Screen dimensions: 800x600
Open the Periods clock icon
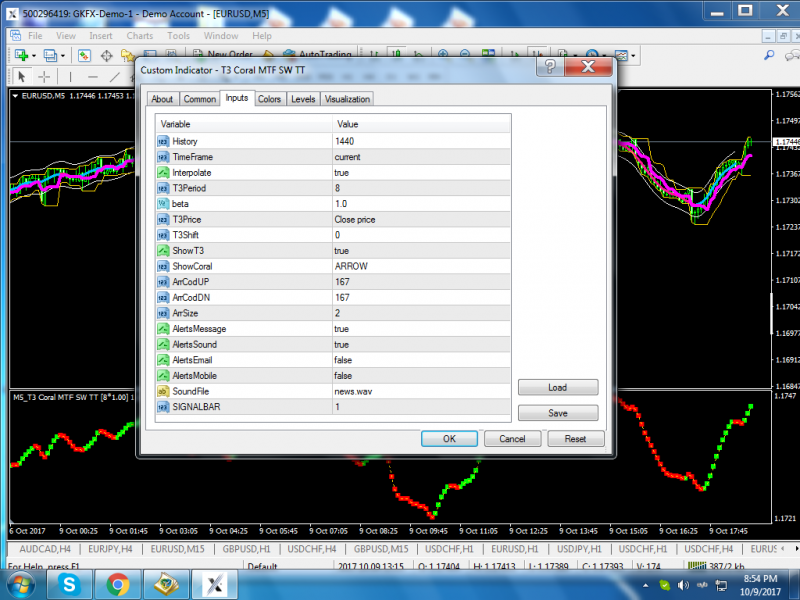(x=592, y=55)
